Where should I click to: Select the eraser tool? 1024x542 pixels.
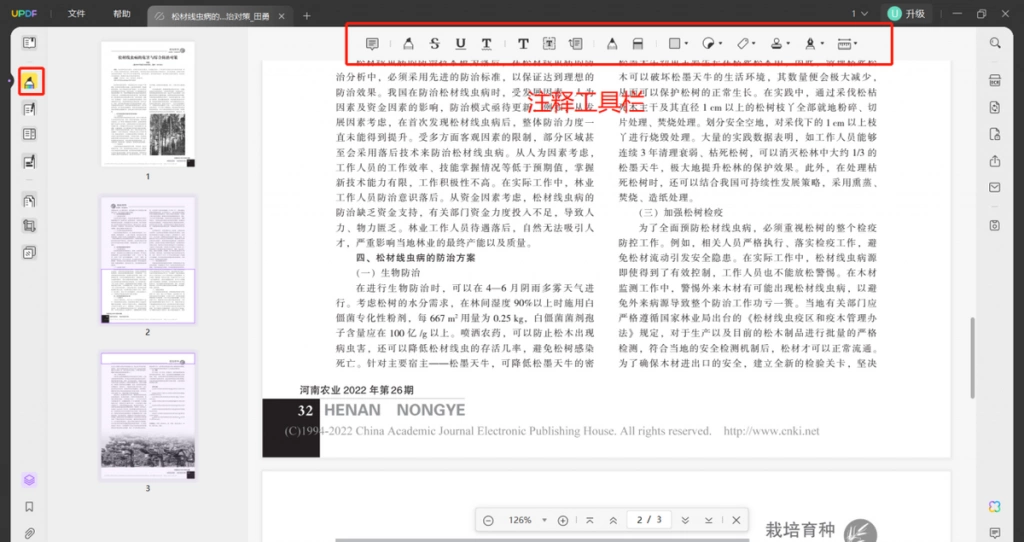point(638,44)
